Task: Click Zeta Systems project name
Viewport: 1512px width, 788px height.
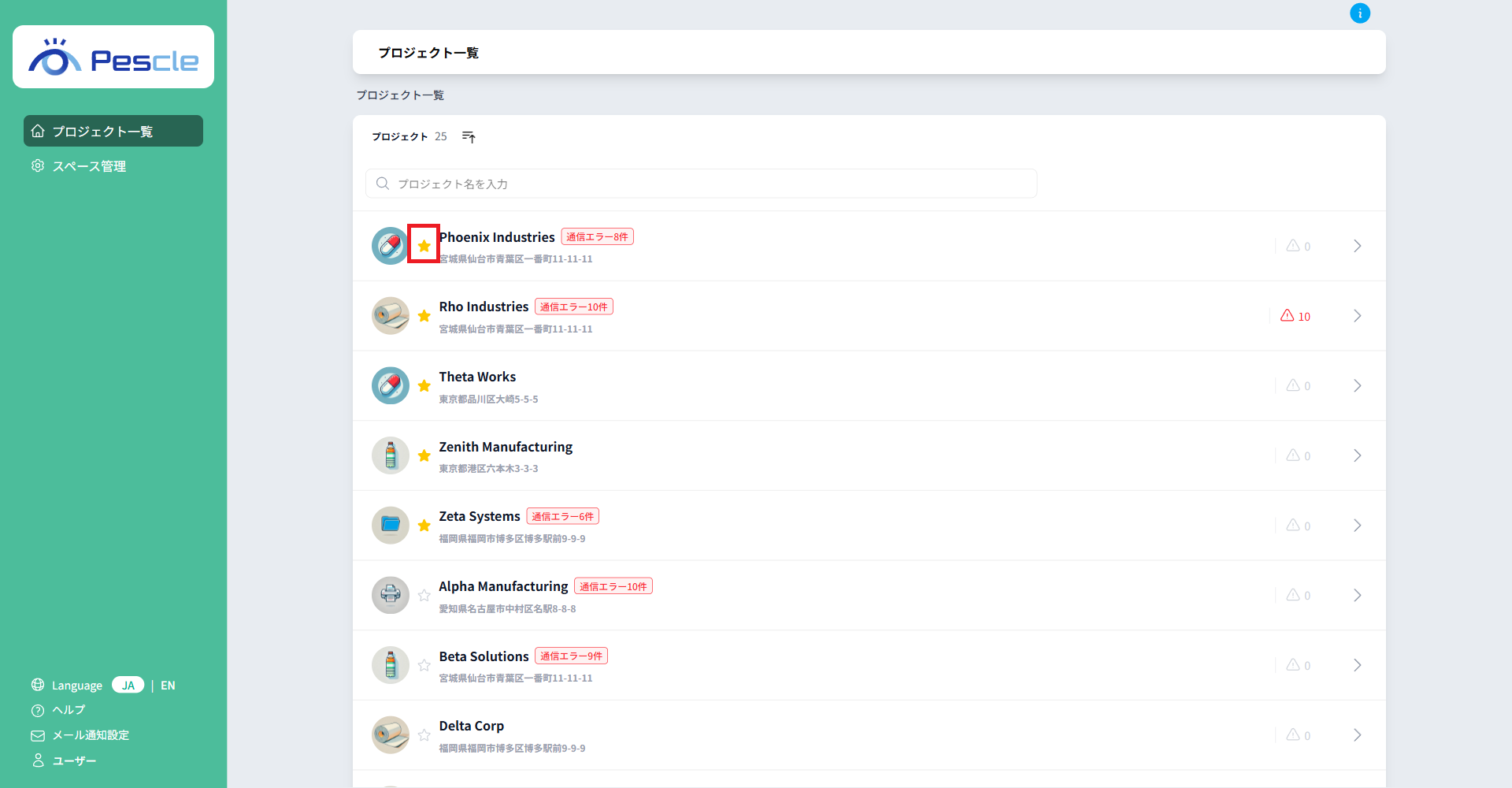Action: point(480,516)
